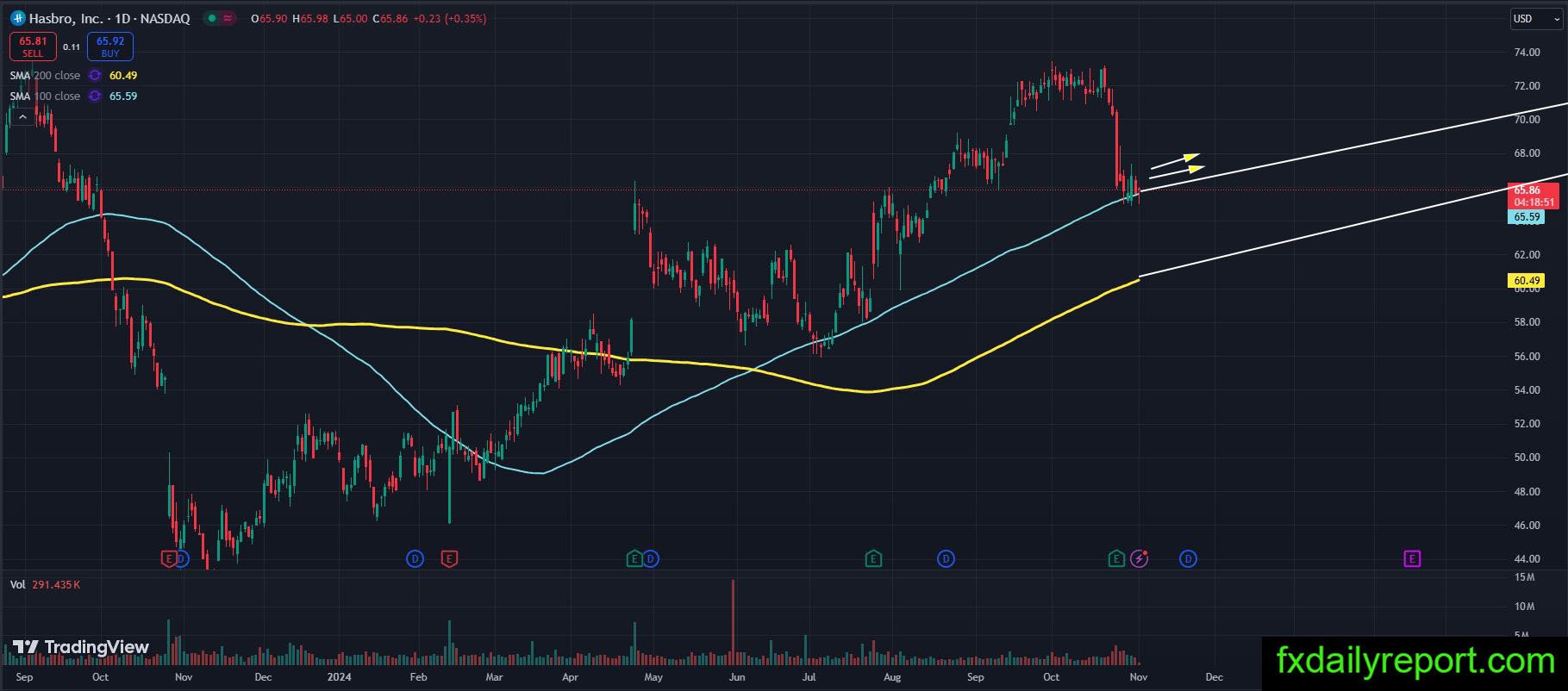The image size is (1568, 691).
Task: Click the 15M volume axis label
Action: click(1524, 577)
